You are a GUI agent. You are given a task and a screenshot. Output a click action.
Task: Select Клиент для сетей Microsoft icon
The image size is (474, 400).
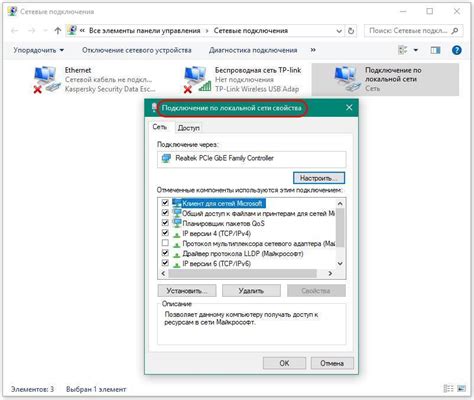click(177, 203)
